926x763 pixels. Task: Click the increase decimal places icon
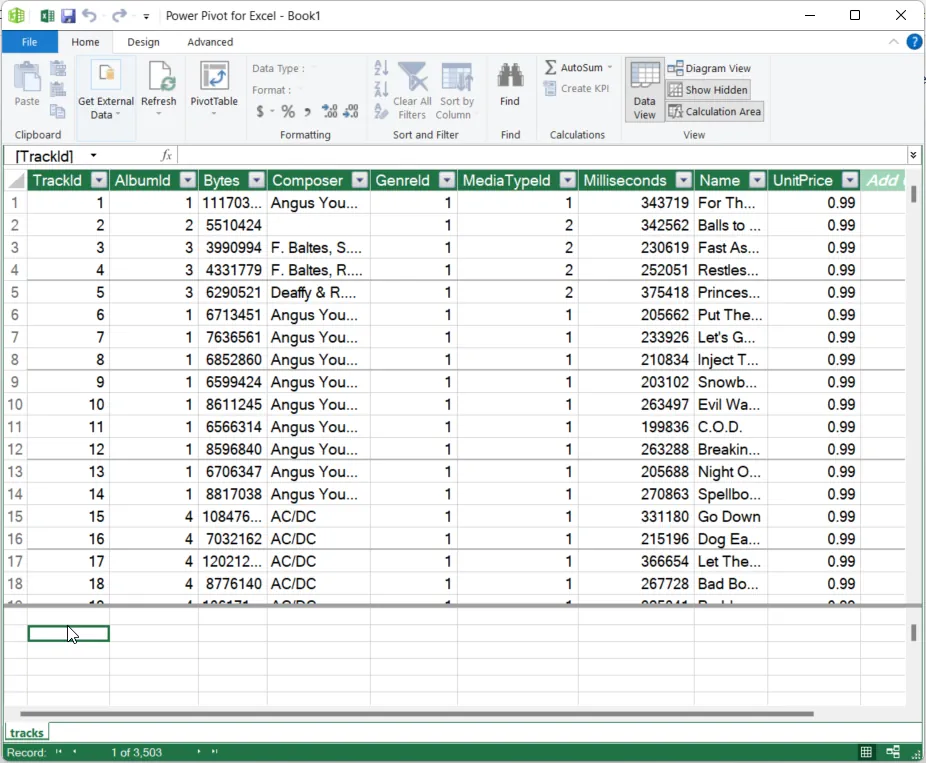coord(329,110)
